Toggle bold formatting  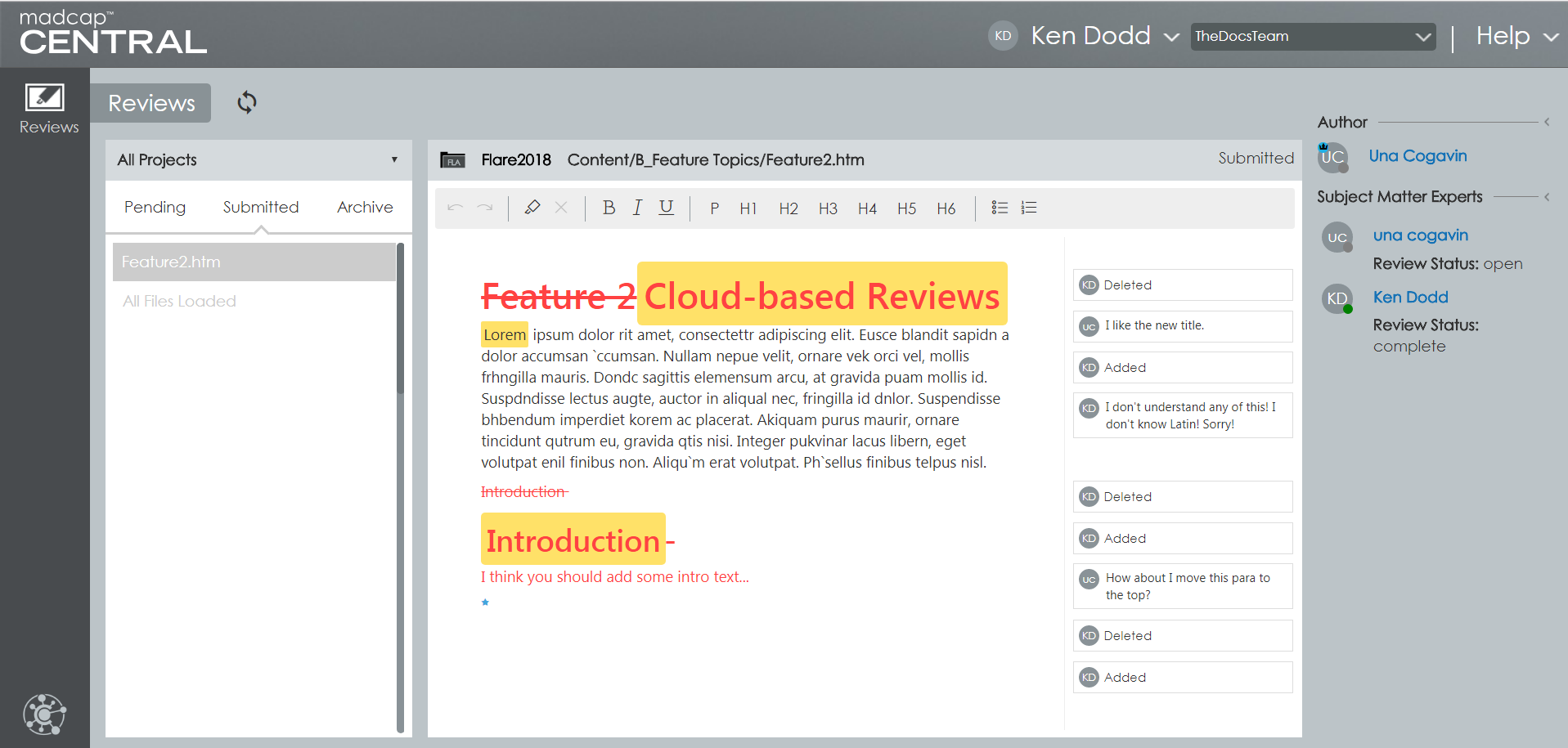click(x=609, y=208)
